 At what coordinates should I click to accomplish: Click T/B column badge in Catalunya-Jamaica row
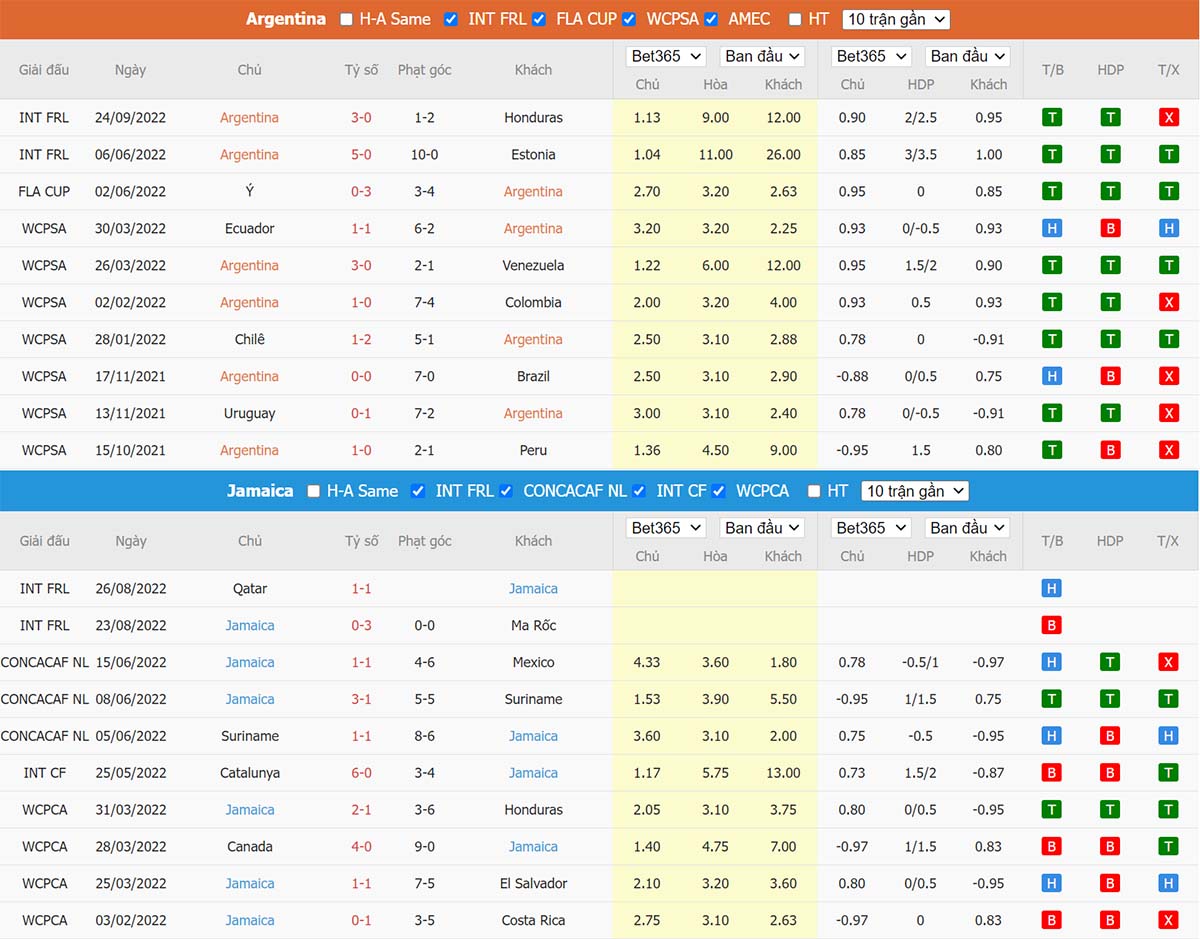click(x=1051, y=773)
